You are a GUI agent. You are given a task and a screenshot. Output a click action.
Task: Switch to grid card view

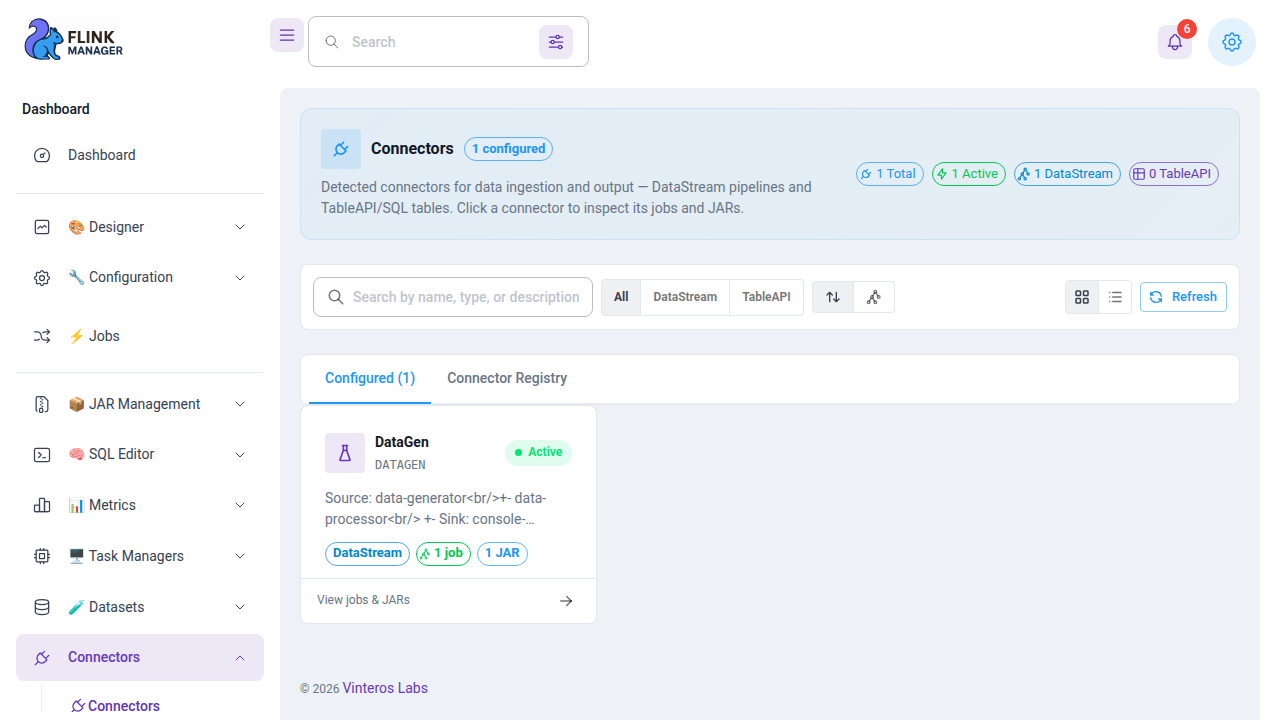point(1082,297)
